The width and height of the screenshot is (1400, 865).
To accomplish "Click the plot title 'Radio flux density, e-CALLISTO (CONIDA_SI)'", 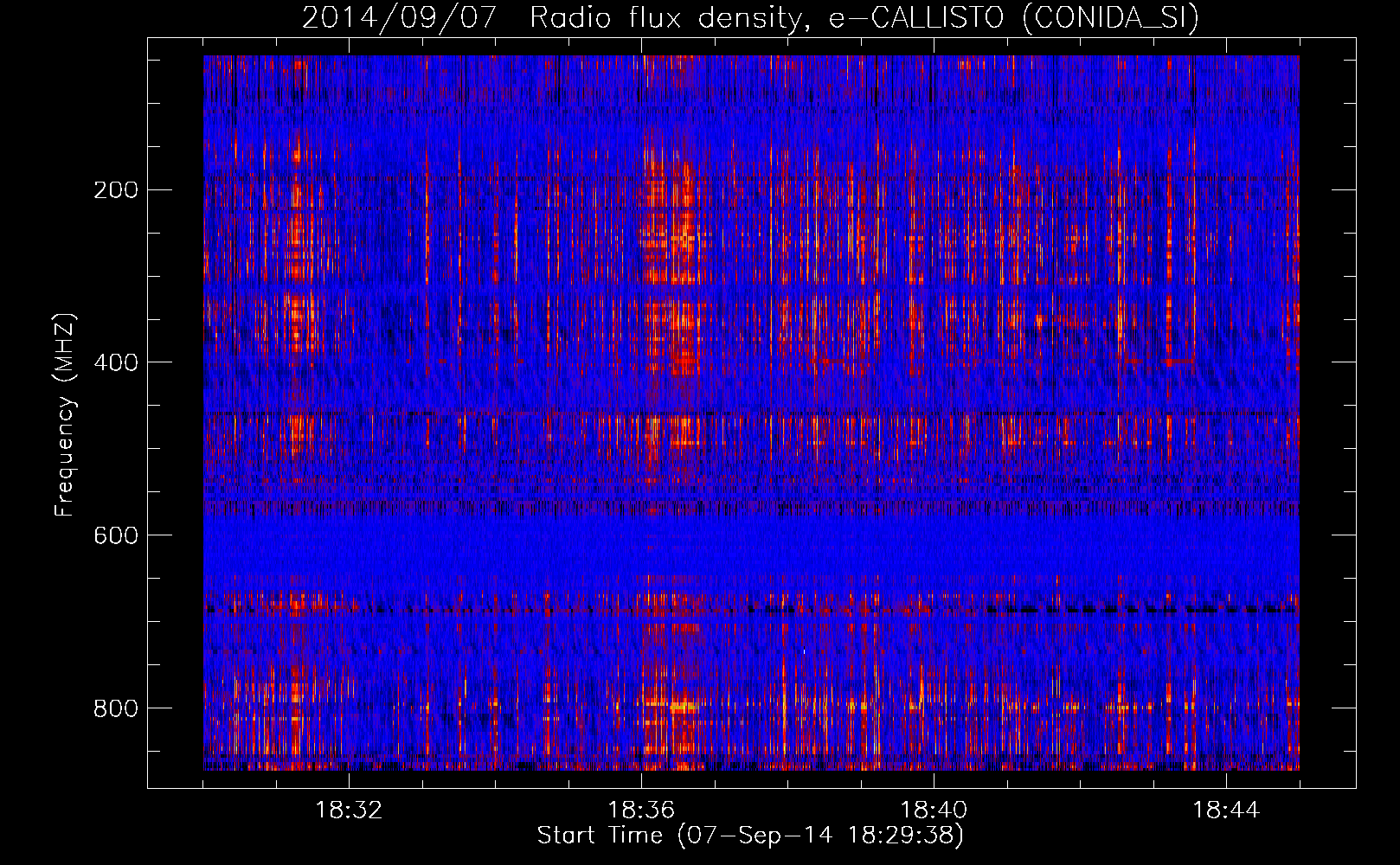I will pos(864,17).
